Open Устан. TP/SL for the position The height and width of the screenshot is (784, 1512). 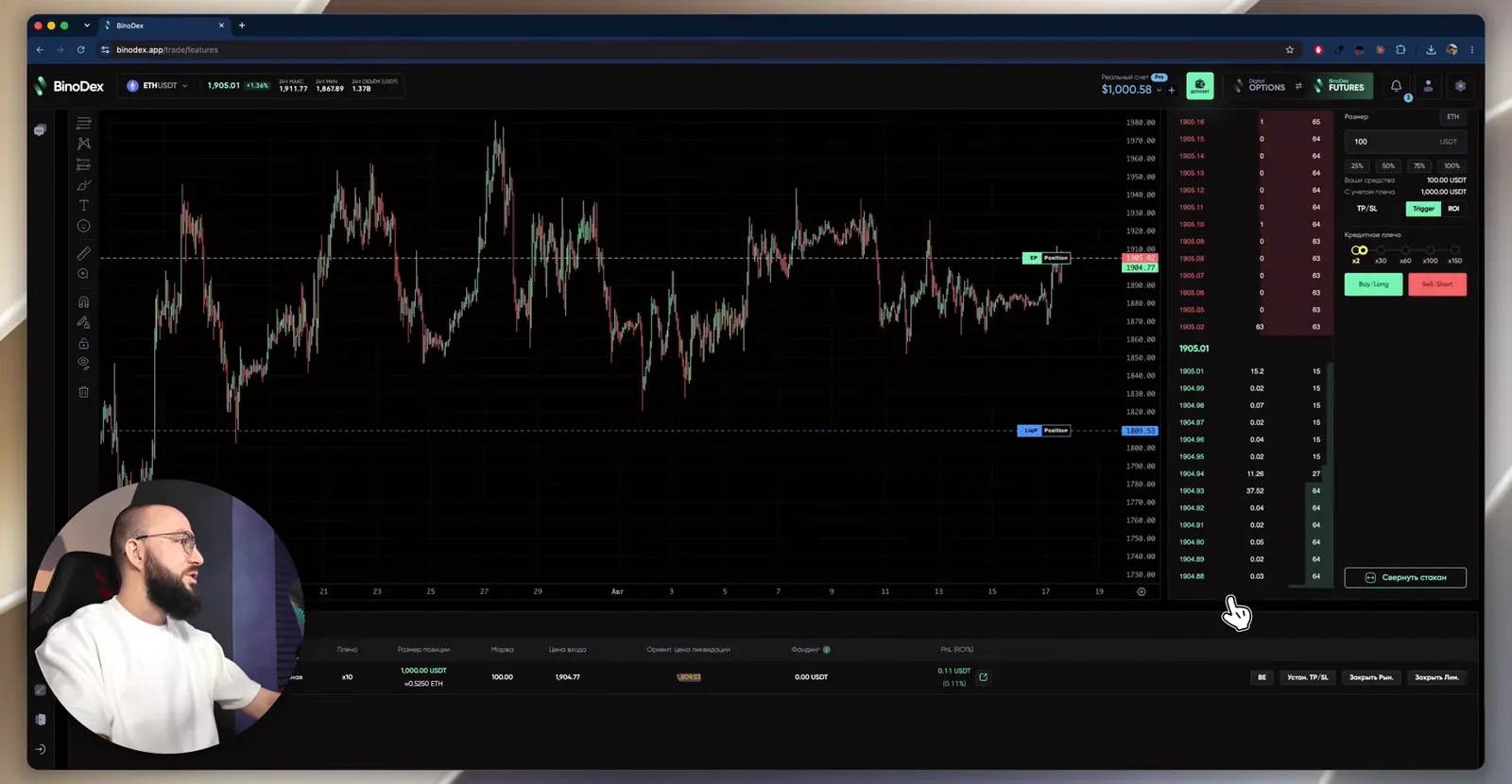(x=1308, y=677)
